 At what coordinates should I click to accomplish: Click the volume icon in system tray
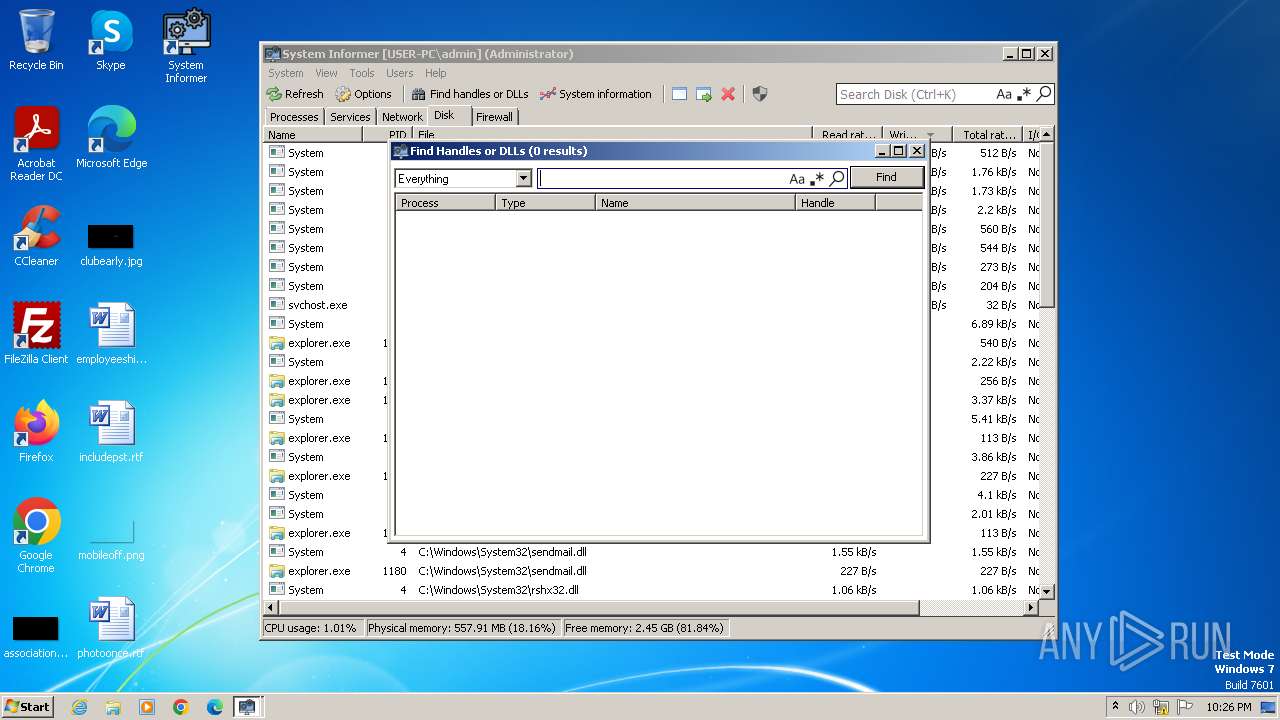coord(1137,707)
